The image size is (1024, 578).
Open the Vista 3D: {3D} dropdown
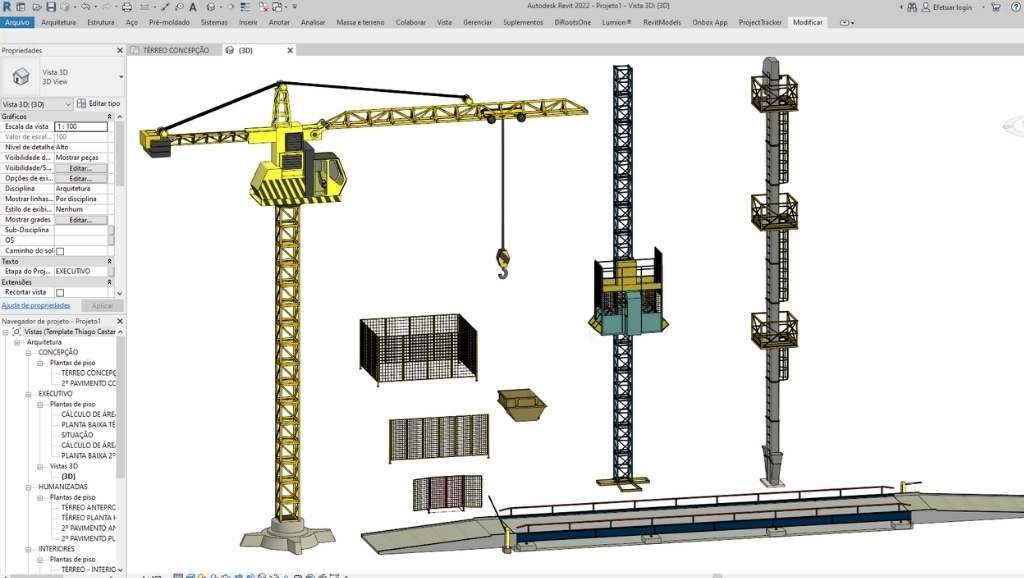click(x=68, y=103)
